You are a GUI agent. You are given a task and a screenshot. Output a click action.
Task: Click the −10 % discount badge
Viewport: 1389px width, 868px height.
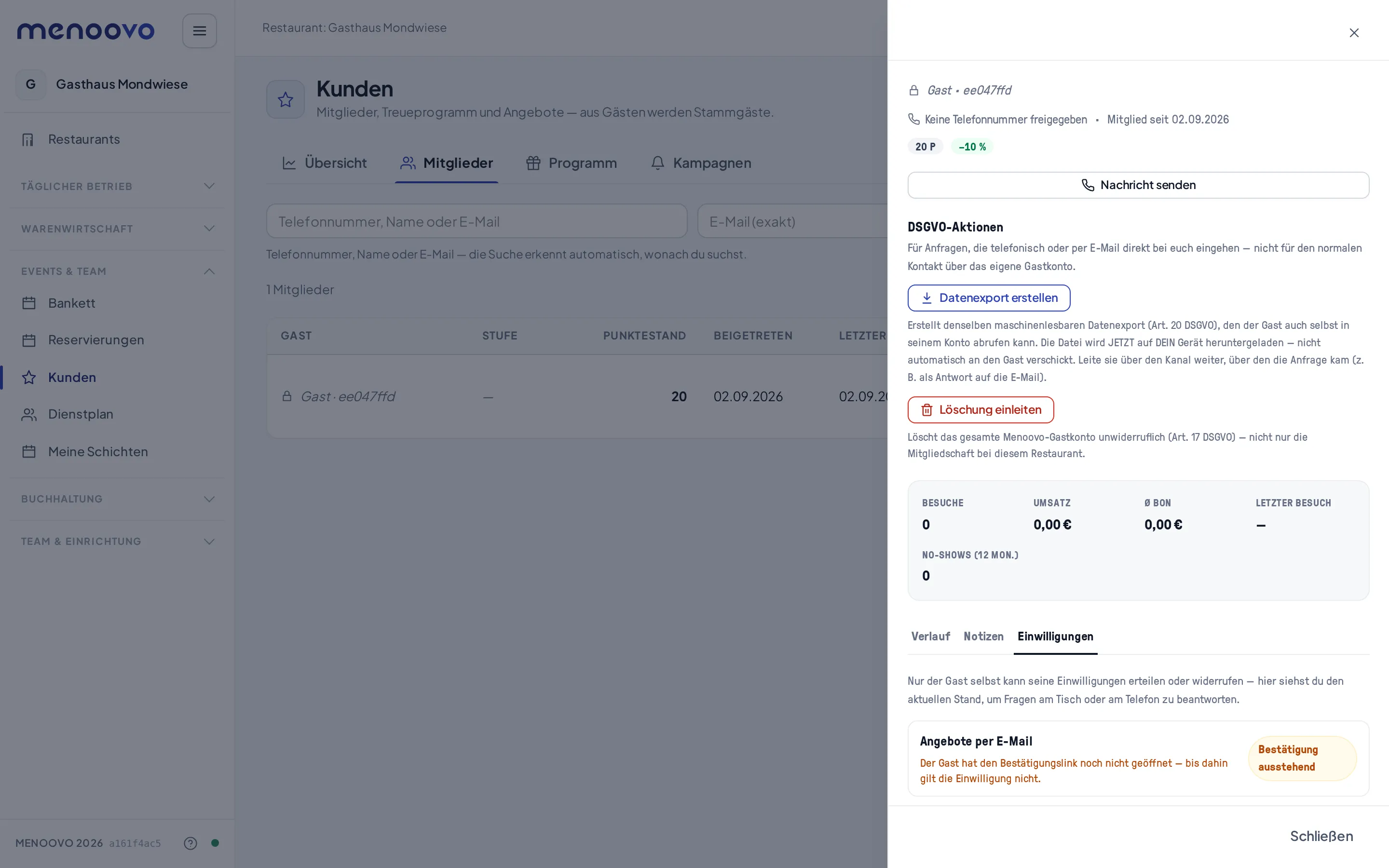(x=972, y=147)
